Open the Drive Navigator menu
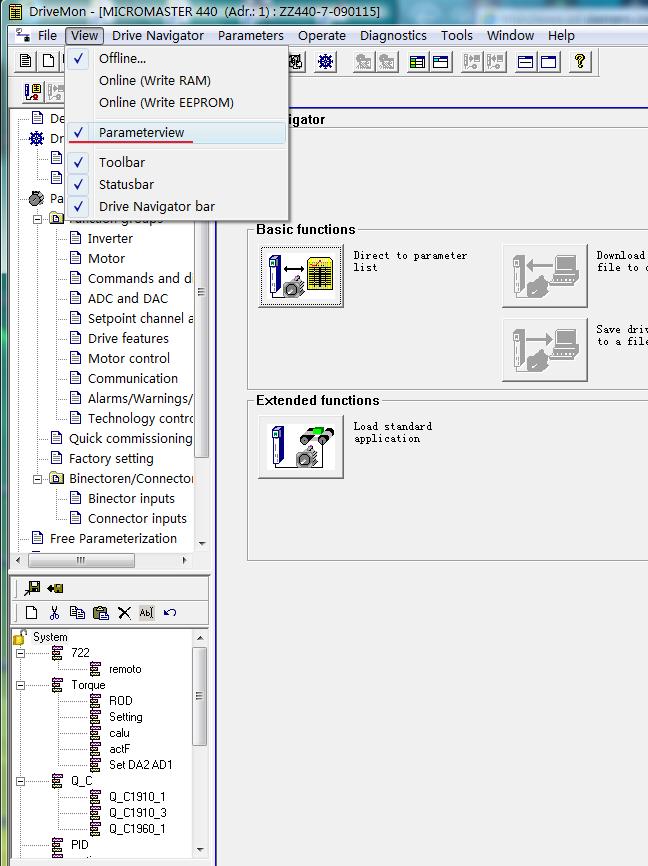648x866 pixels. tap(158, 35)
